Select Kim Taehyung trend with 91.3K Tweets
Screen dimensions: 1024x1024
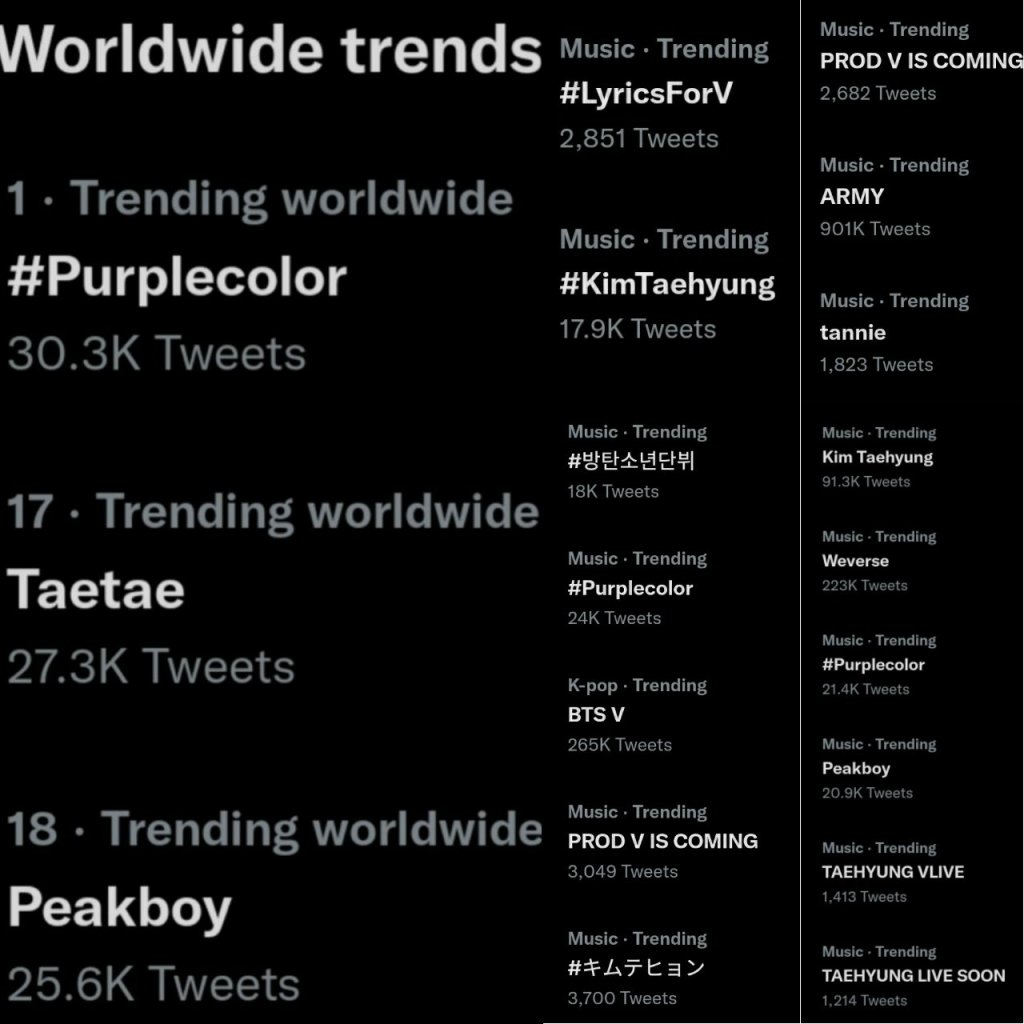pos(877,457)
